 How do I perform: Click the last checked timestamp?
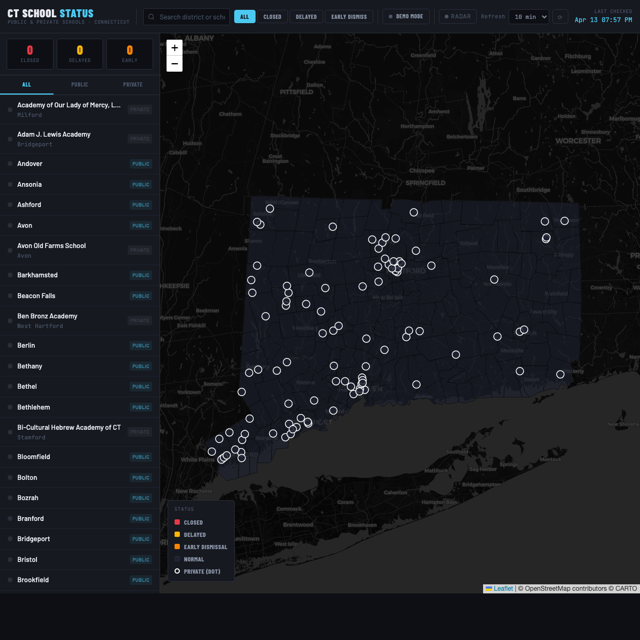point(603,20)
